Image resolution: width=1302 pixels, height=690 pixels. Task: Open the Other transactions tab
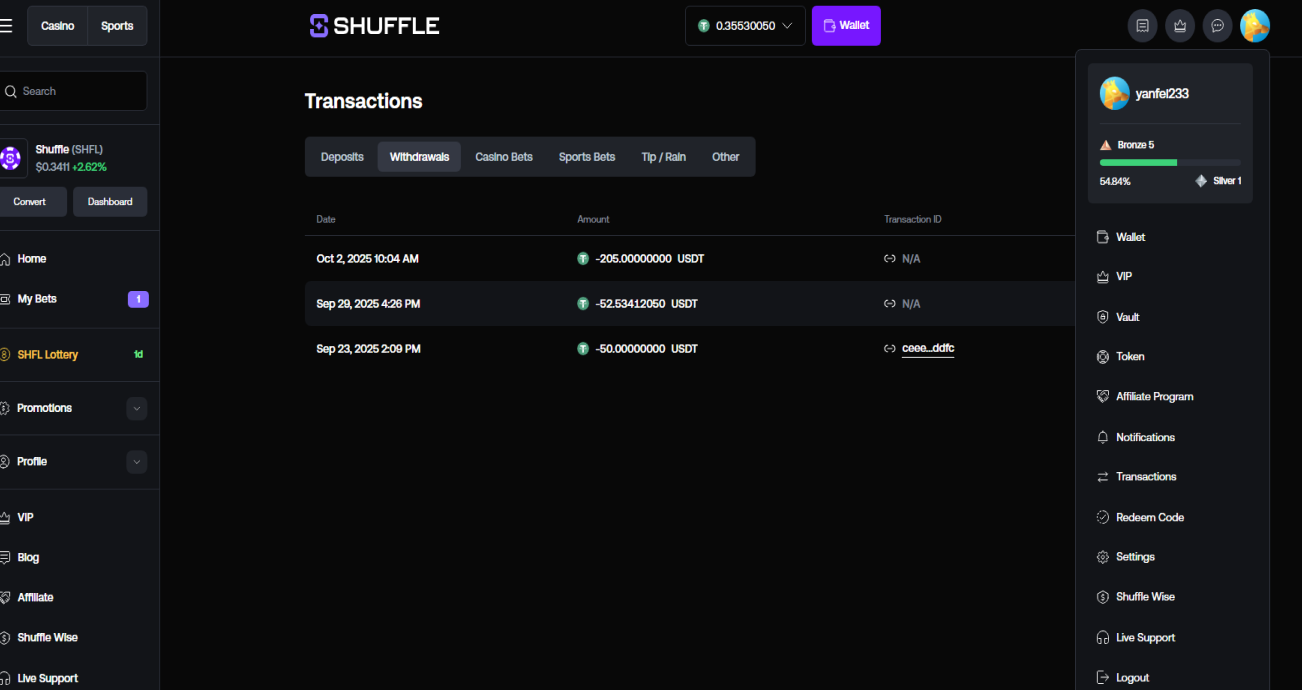pos(726,157)
